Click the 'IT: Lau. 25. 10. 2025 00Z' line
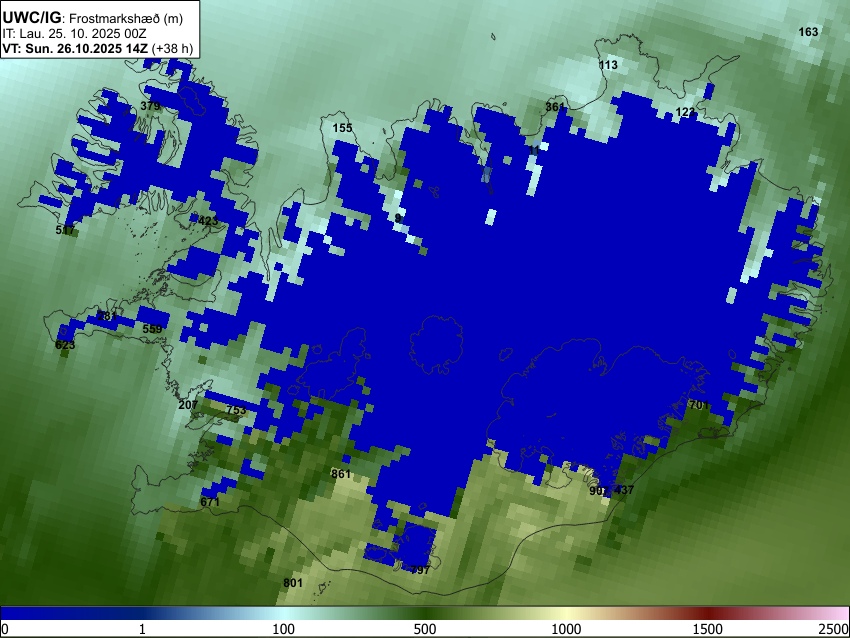 point(74,33)
